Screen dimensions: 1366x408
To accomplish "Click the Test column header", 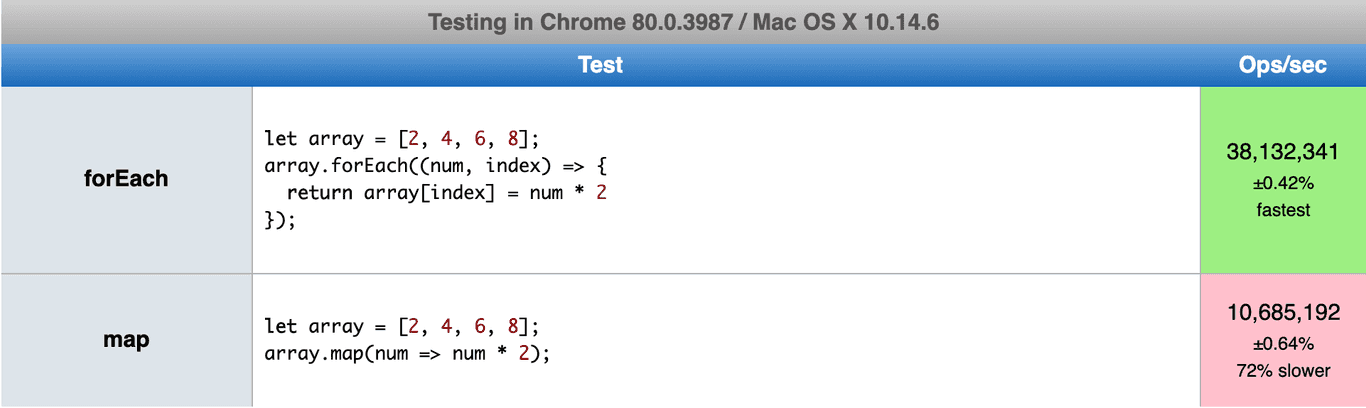I will pos(600,65).
